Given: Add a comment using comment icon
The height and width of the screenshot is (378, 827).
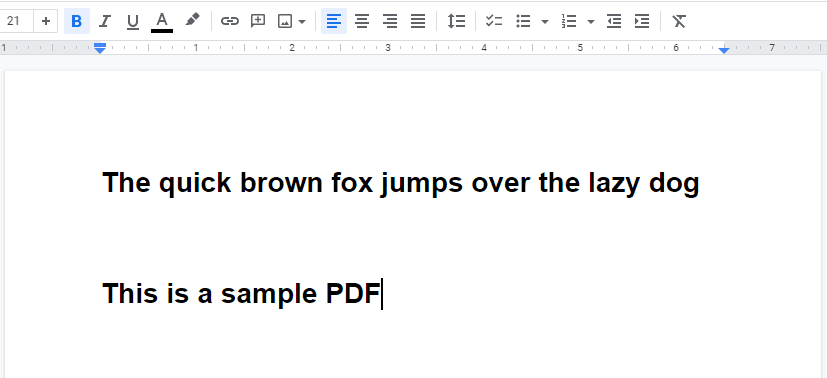Looking at the screenshot, I should (x=258, y=21).
